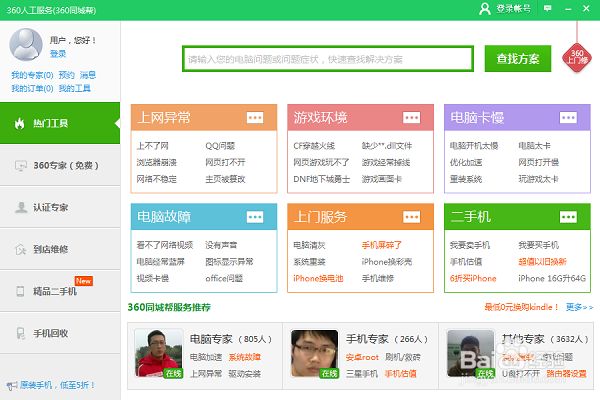
Task: Click office问题 entry
Action: coord(224,278)
